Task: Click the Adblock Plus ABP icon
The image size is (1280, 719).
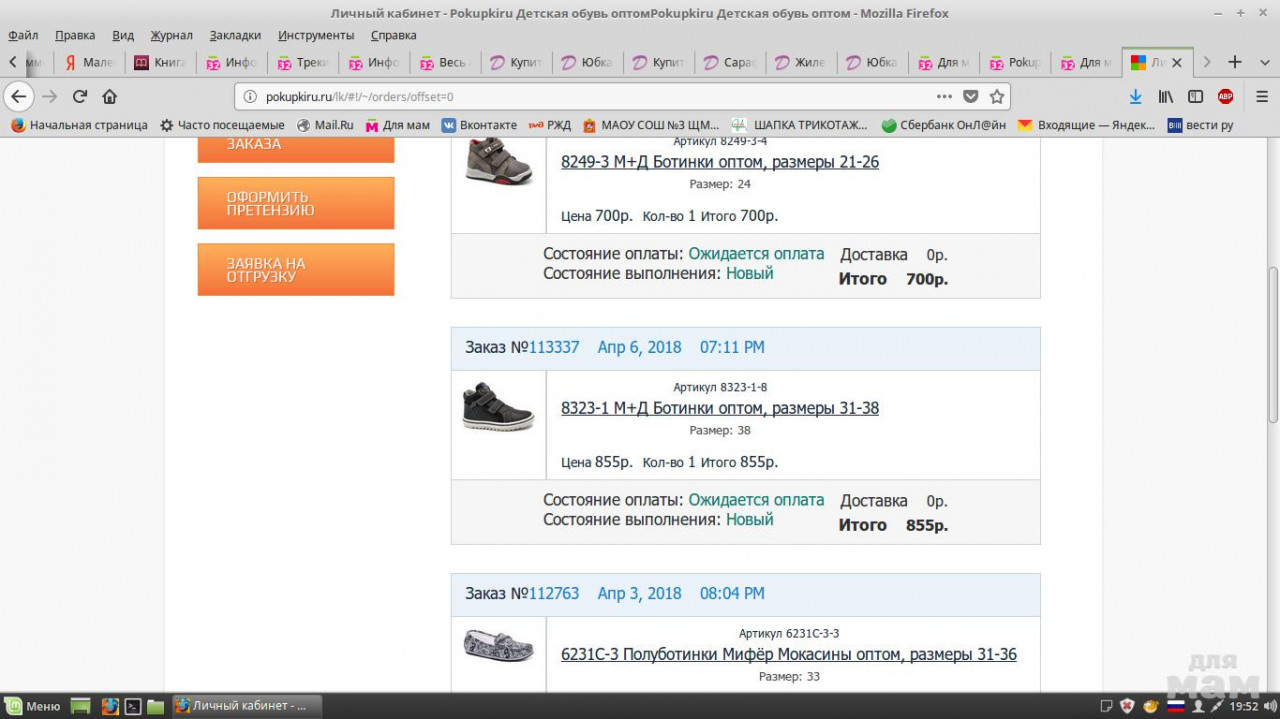Action: pos(1225,97)
